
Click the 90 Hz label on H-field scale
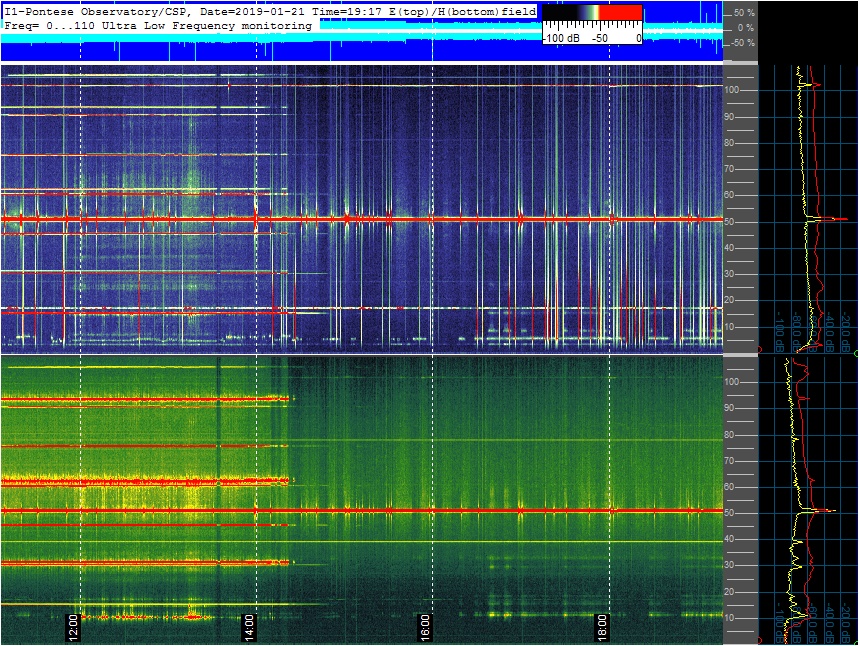(x=729, y=408)
